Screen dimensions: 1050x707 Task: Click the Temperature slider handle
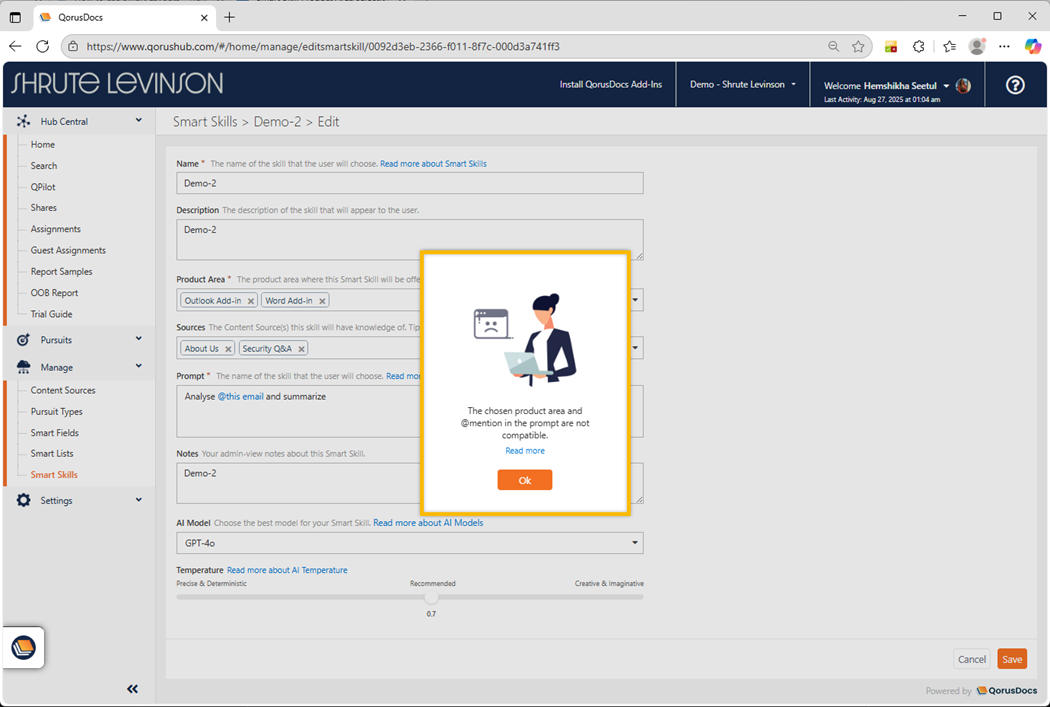tap(431, 597)
